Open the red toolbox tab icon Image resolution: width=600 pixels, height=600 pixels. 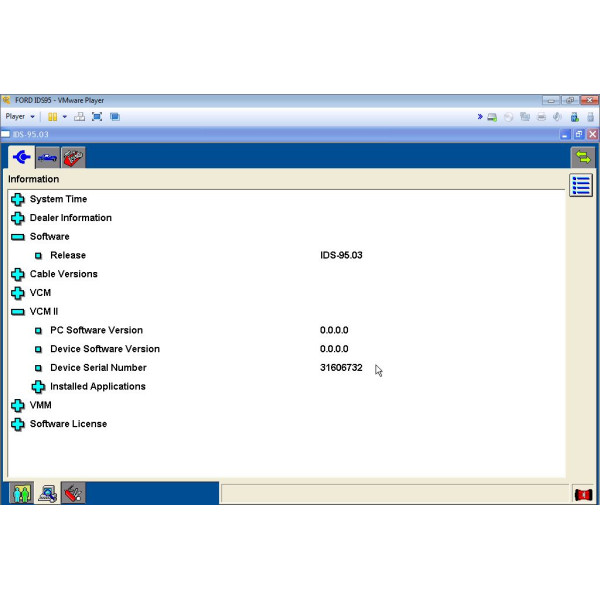[72, 157]
